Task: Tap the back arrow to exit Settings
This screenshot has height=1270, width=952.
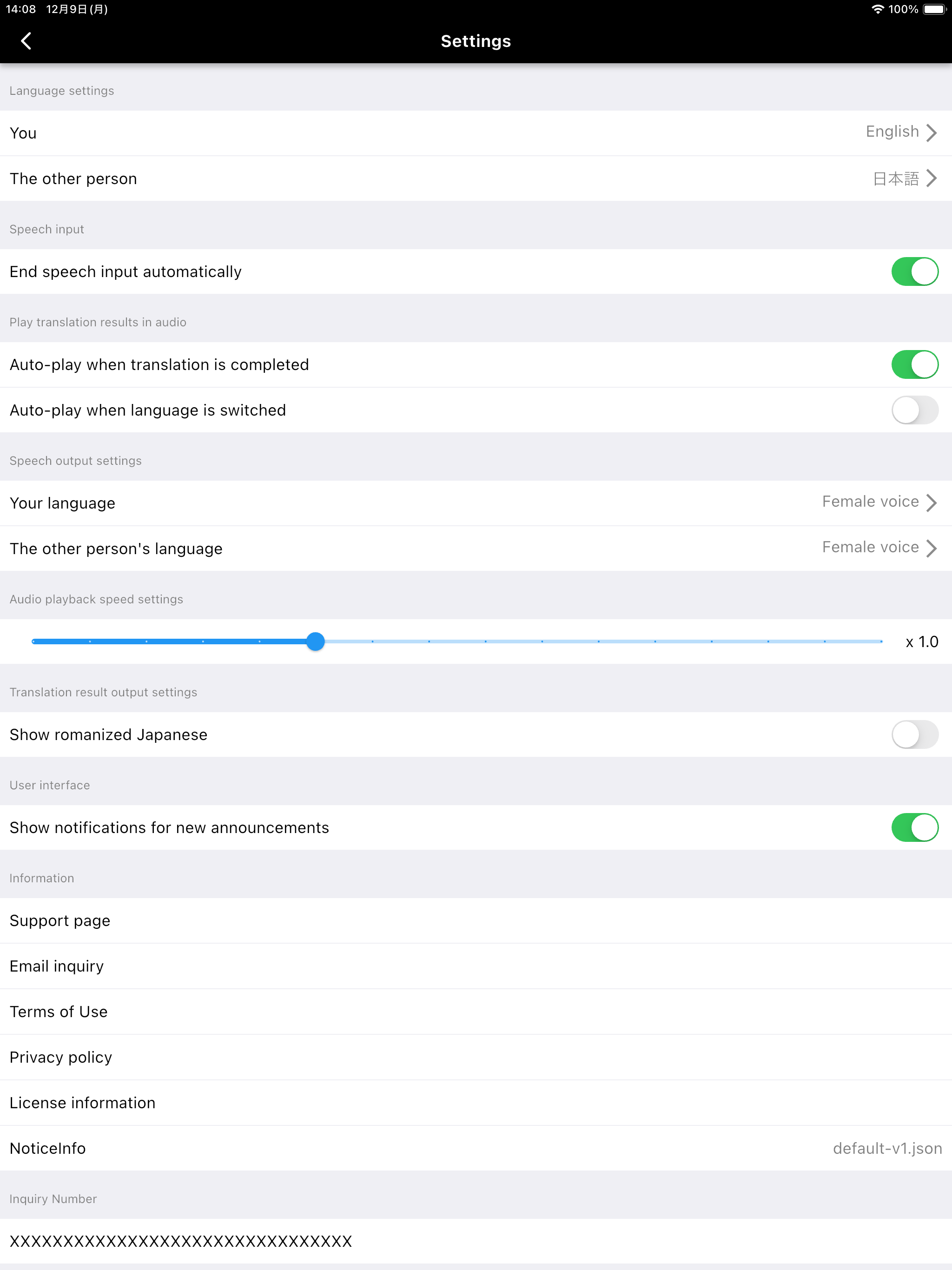Action: [26, 41]
